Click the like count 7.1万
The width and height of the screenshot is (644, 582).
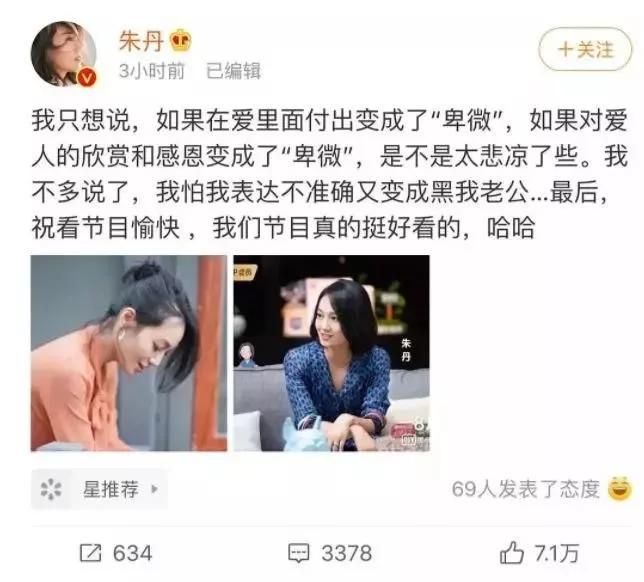click(556, 553)
